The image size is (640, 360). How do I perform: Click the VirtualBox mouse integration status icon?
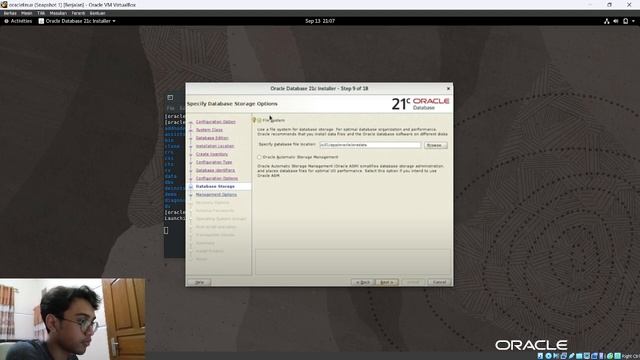click(x=610, y=356)
